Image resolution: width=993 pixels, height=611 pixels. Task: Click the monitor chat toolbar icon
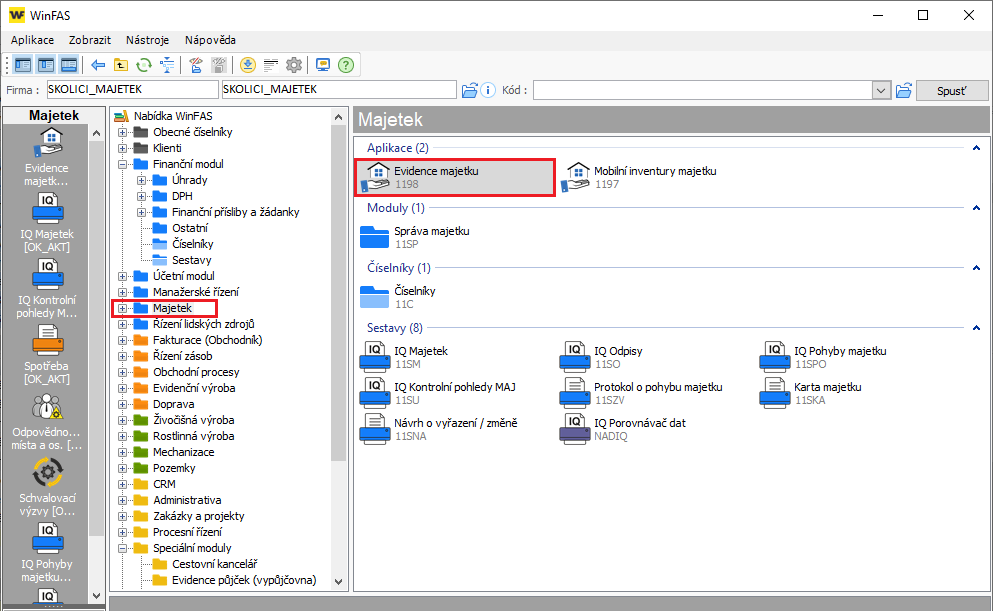click(323, 65)
